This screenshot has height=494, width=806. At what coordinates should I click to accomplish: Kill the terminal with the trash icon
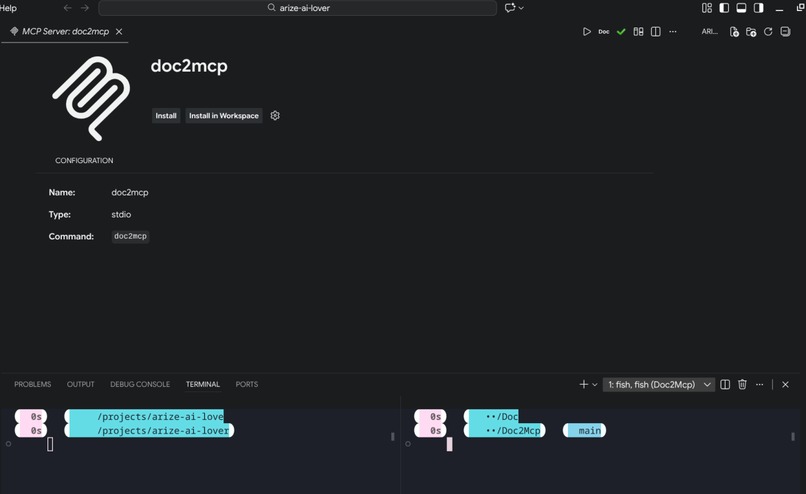pos(742,385)
